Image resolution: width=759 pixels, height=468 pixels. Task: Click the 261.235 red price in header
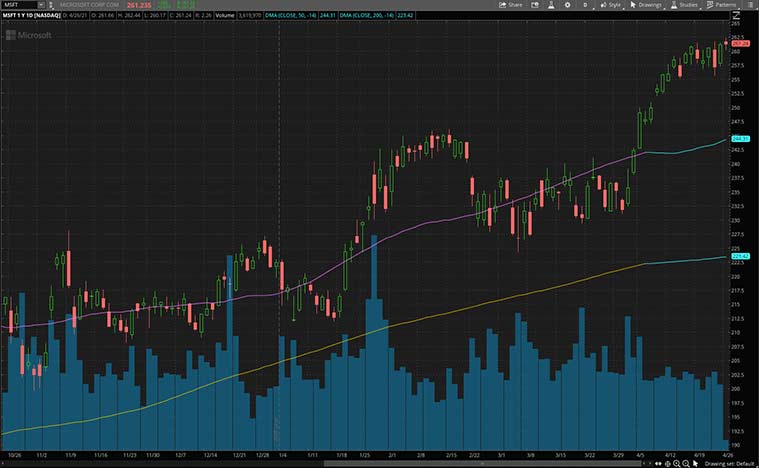pyautogui.click(x=139, y=5)
